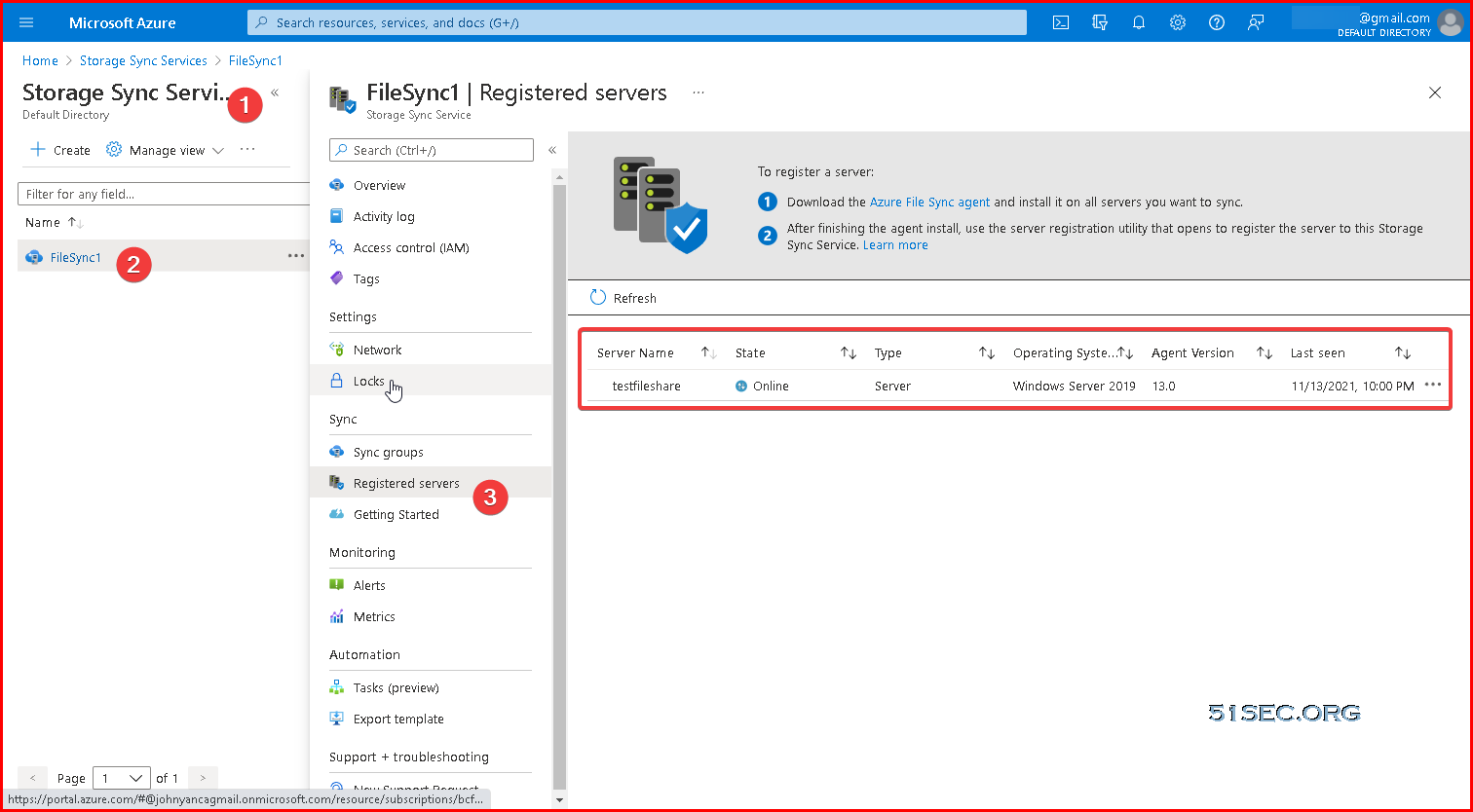The height and width of the screenshot is (812, 1473).
Task: Click the resource menu Search (Ctrl+/) box
Action: click(432, 150)
